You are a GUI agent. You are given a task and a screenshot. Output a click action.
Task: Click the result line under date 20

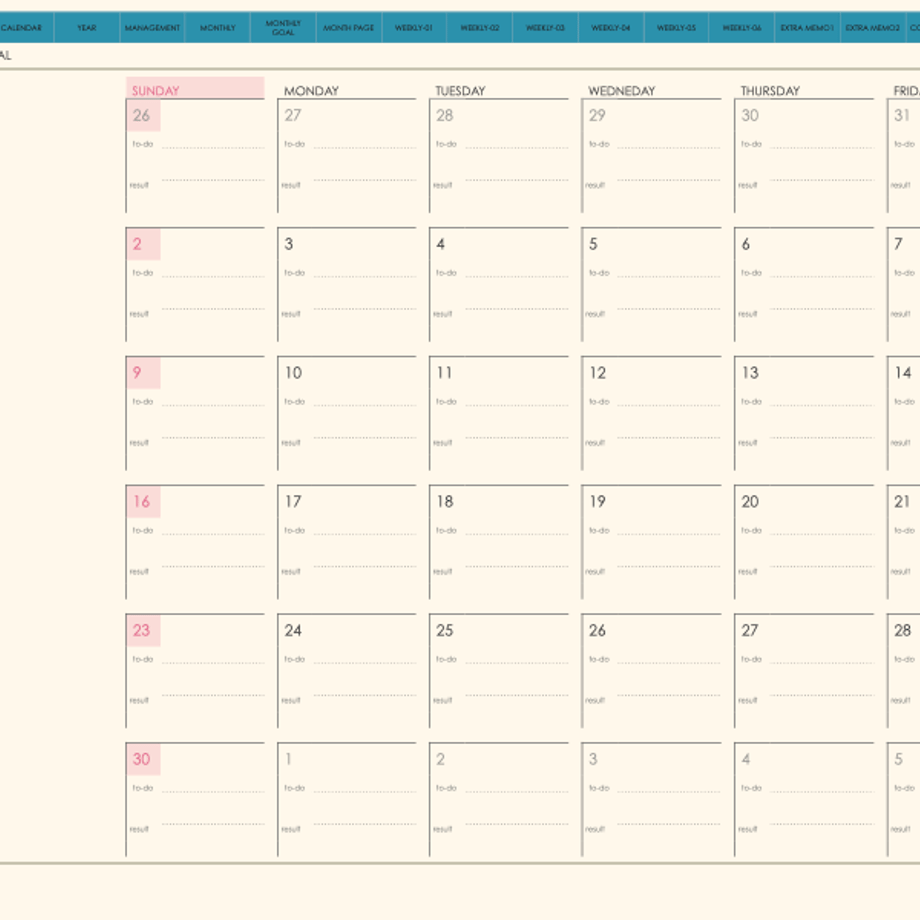[x=821, y=566]
